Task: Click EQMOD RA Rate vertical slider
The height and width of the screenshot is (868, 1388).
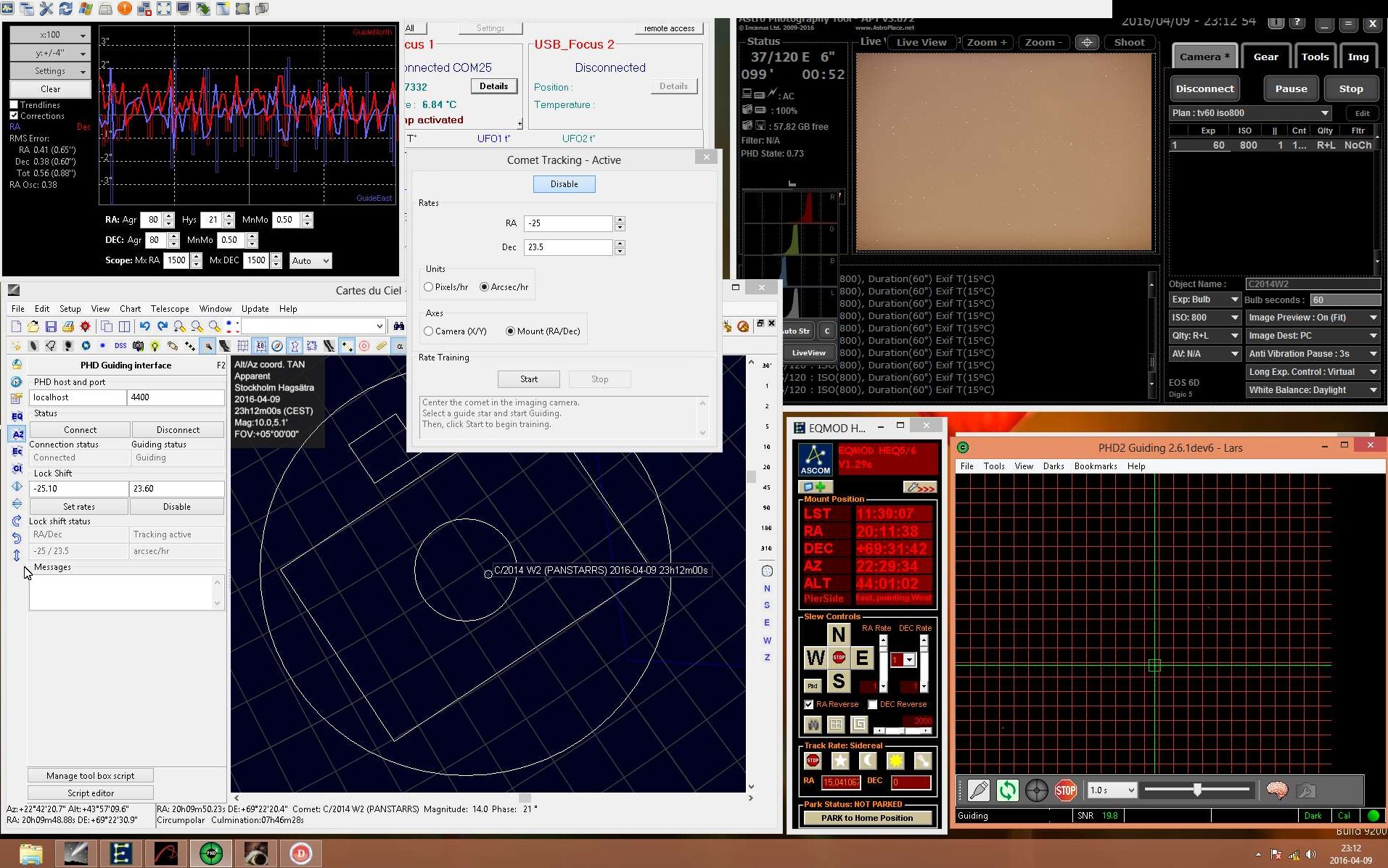Action: [883, 664]
